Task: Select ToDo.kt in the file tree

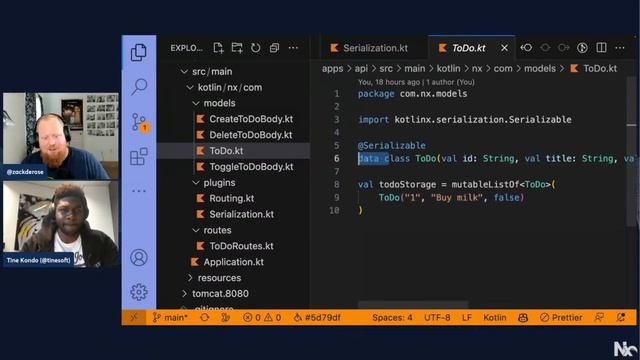Action: 226,151
